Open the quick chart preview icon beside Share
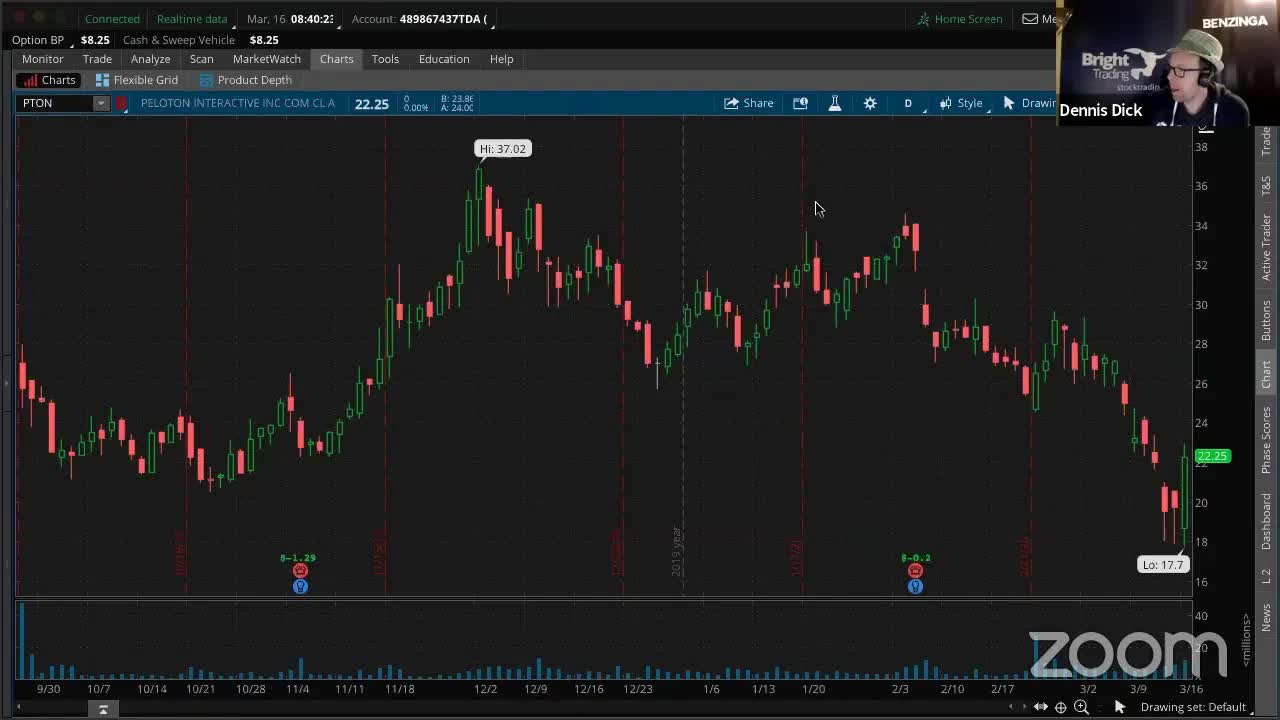This screenshot has width=1280, height=720. [800, 103]
